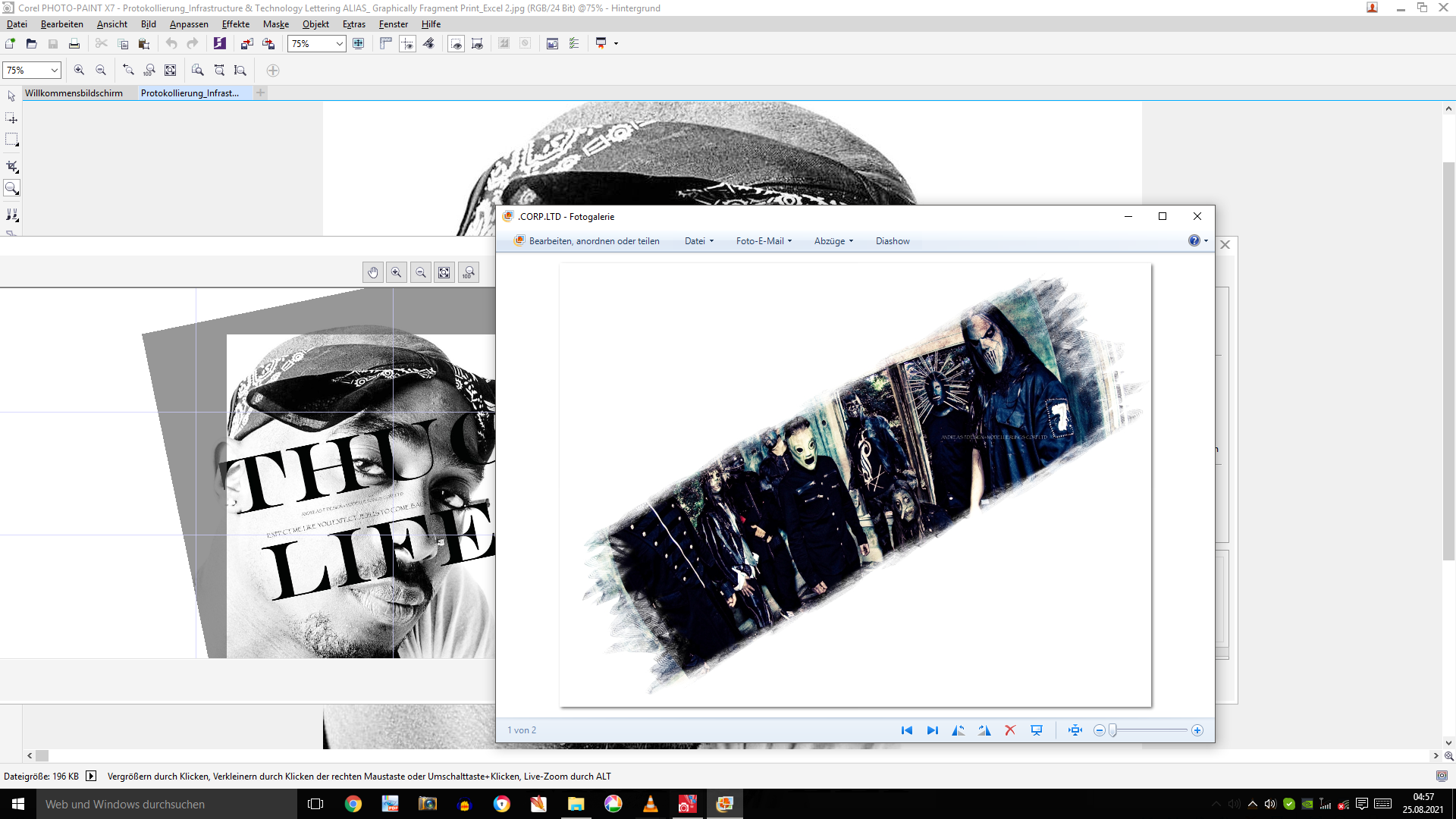Select the Zoom tool in toolbox
This screenshot has height=819, width=1456.
click(11, 188)
